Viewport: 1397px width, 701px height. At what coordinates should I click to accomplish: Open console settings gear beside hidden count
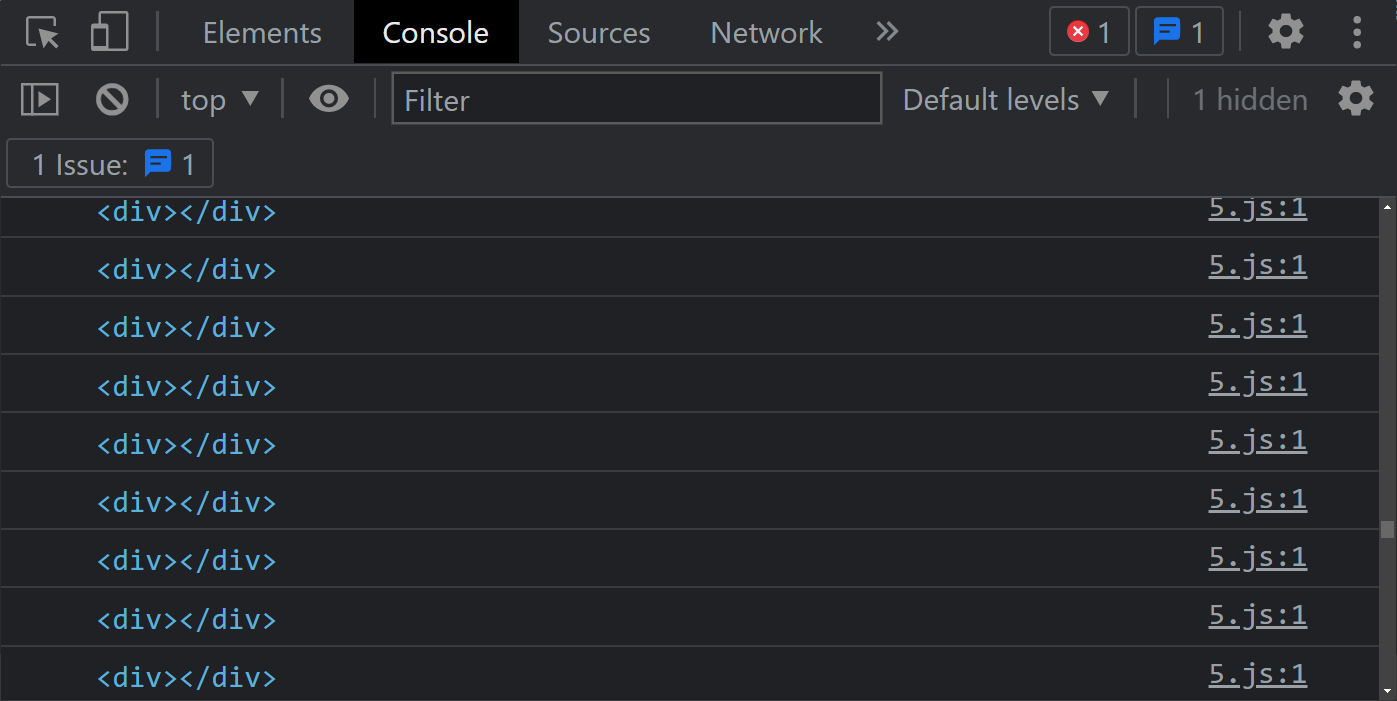click(1356, 99)
